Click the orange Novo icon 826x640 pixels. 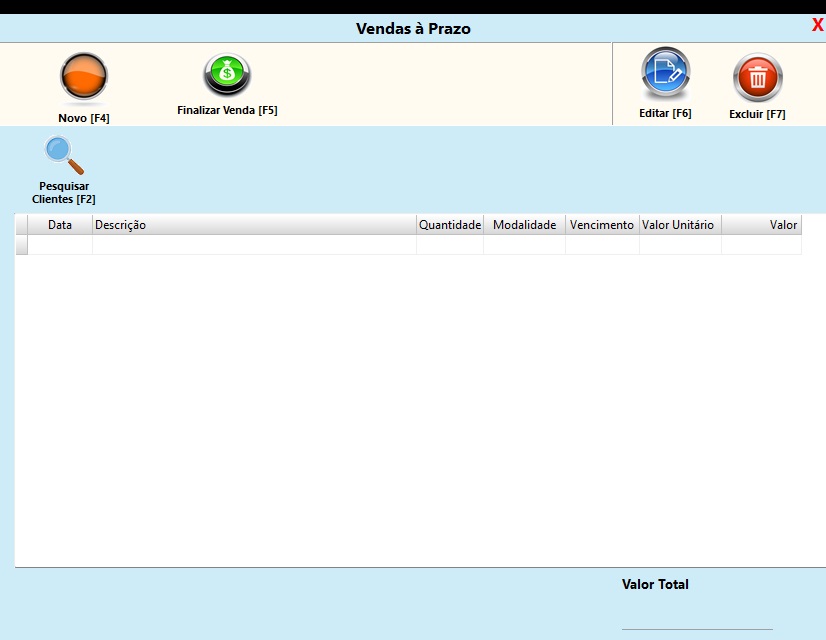coord(83,77)
